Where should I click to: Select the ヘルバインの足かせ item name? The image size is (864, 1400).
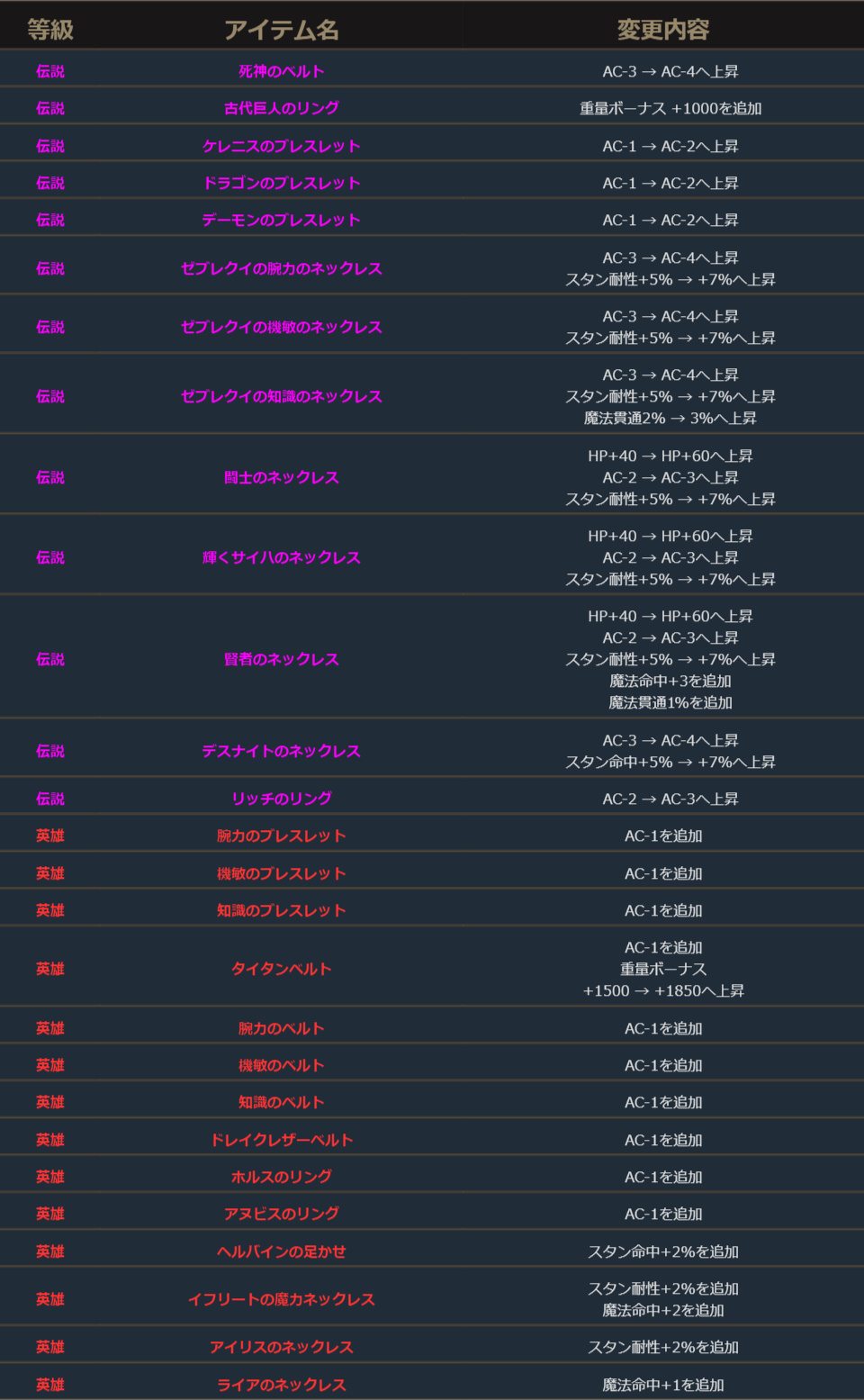tap(281, 1251)
